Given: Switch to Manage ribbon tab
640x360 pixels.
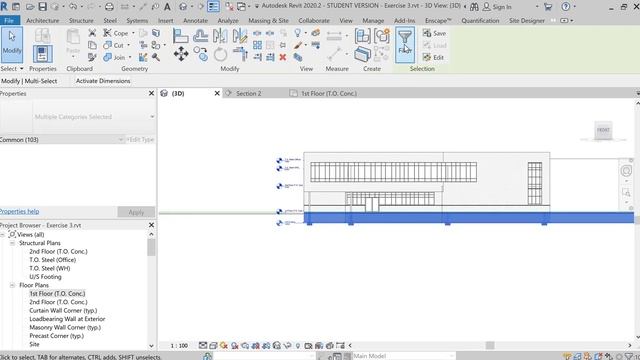Looking at the screenshot, I should click(373, 20).
